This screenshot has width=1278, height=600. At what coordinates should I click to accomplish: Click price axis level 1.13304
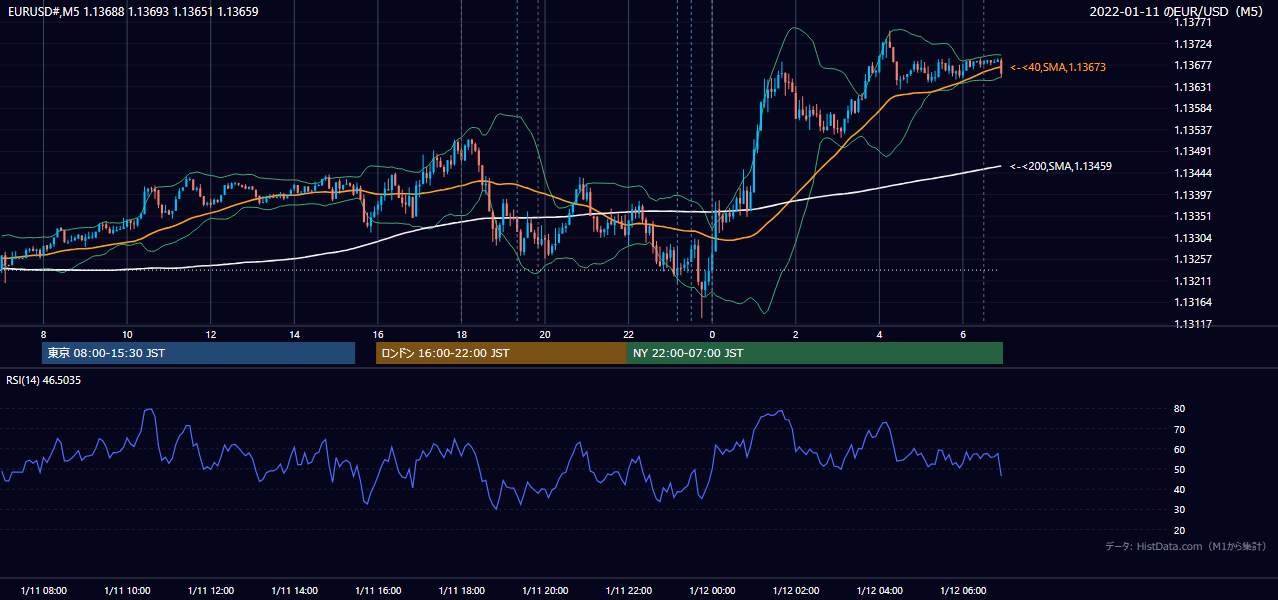point(1193,238)
